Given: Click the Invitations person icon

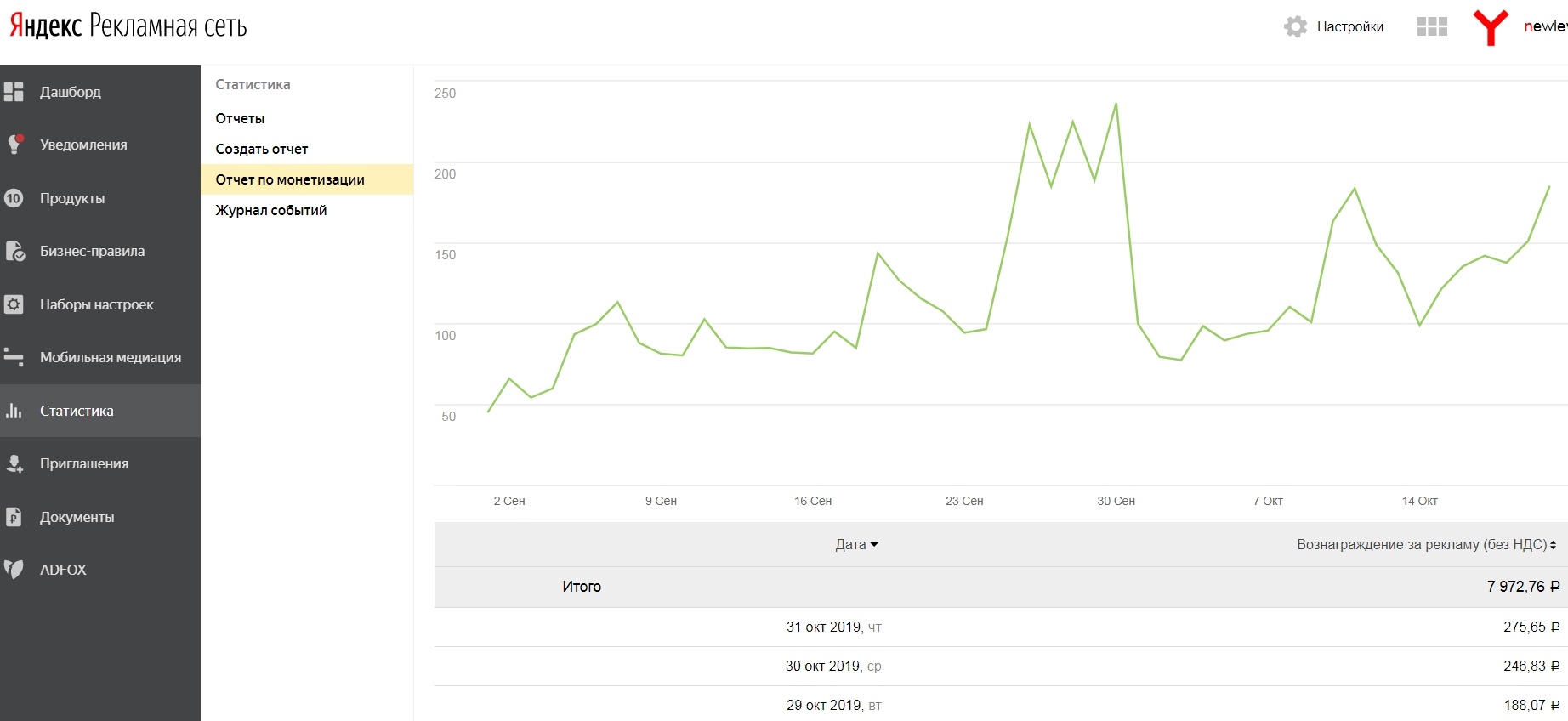Looking at the screenshot, I should click(14, 463).
